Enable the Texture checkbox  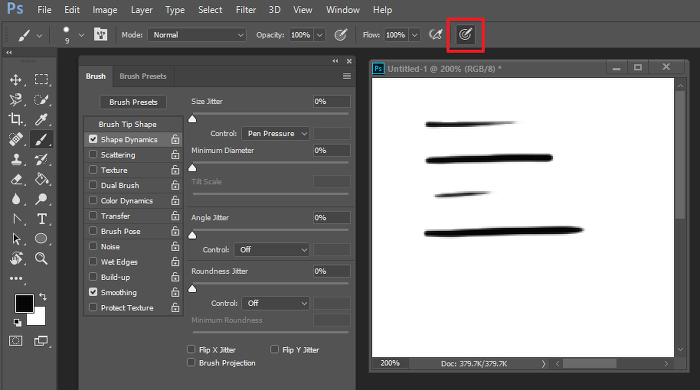(x=93, y=170)
